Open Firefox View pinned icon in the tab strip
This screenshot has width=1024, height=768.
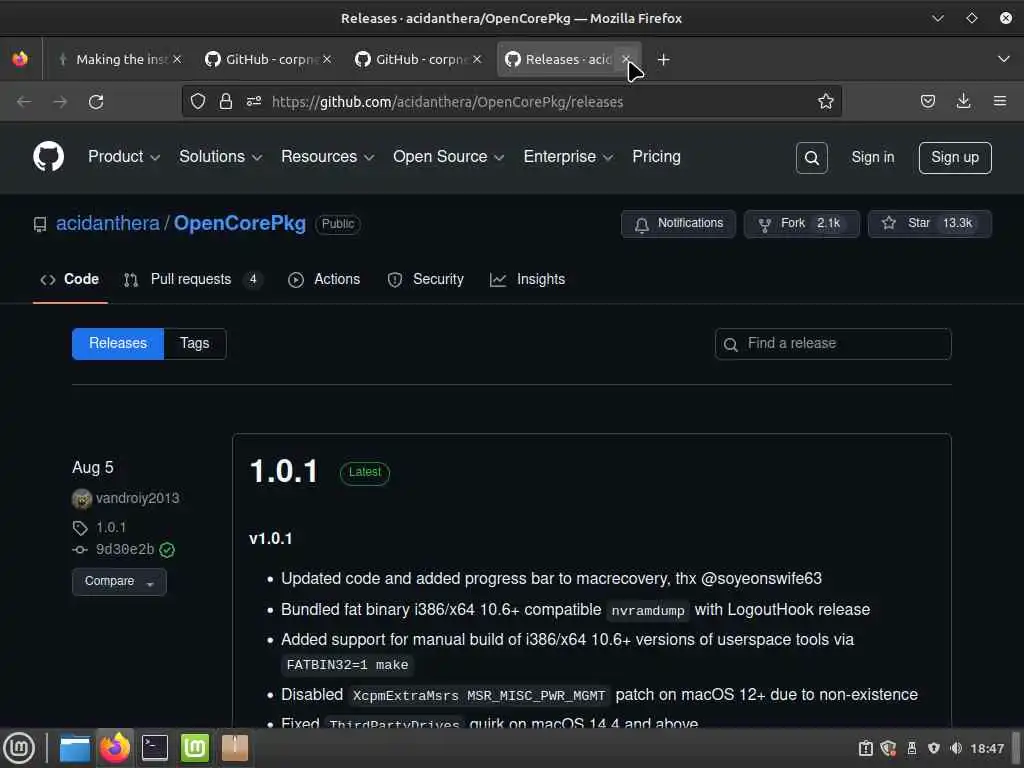click(20, 59)
